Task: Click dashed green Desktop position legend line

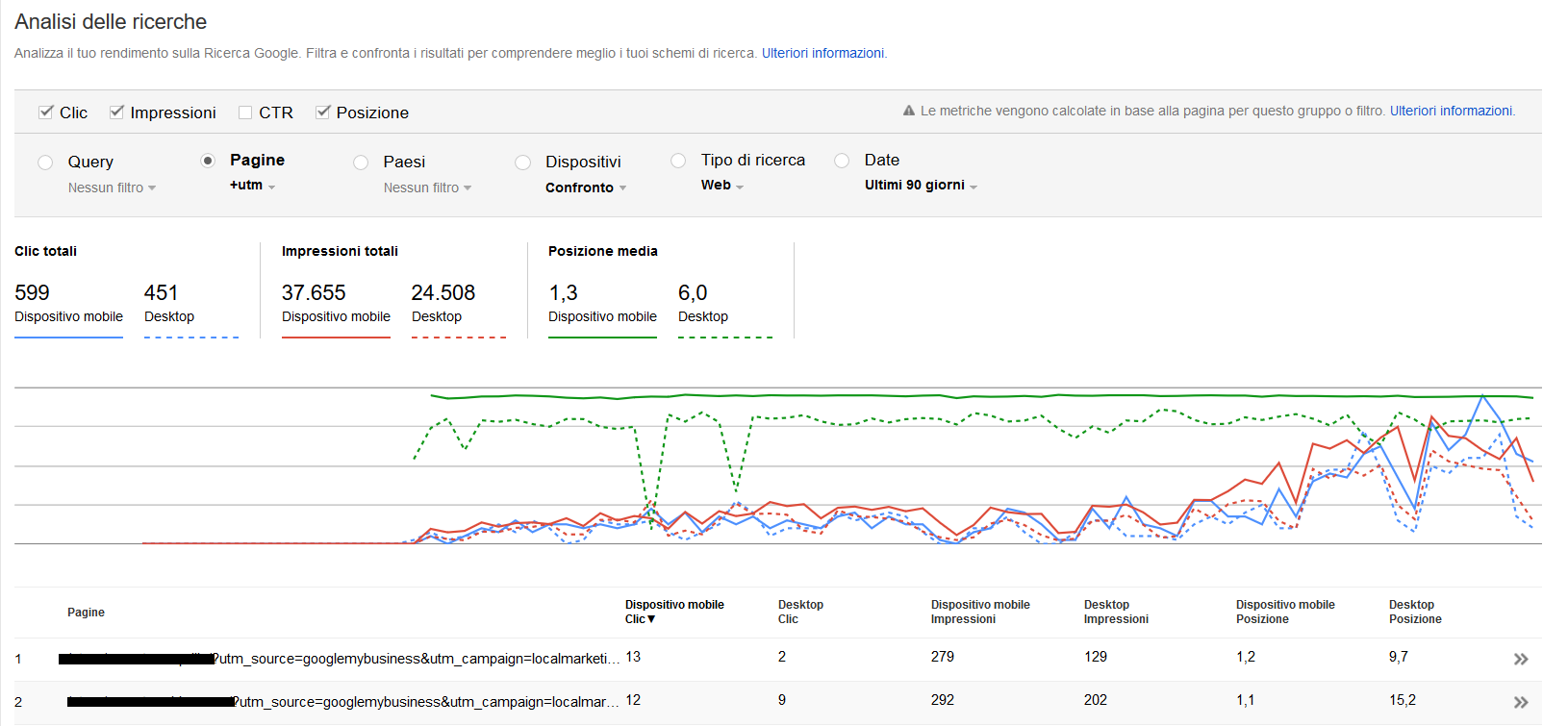Action: [725, 338]
